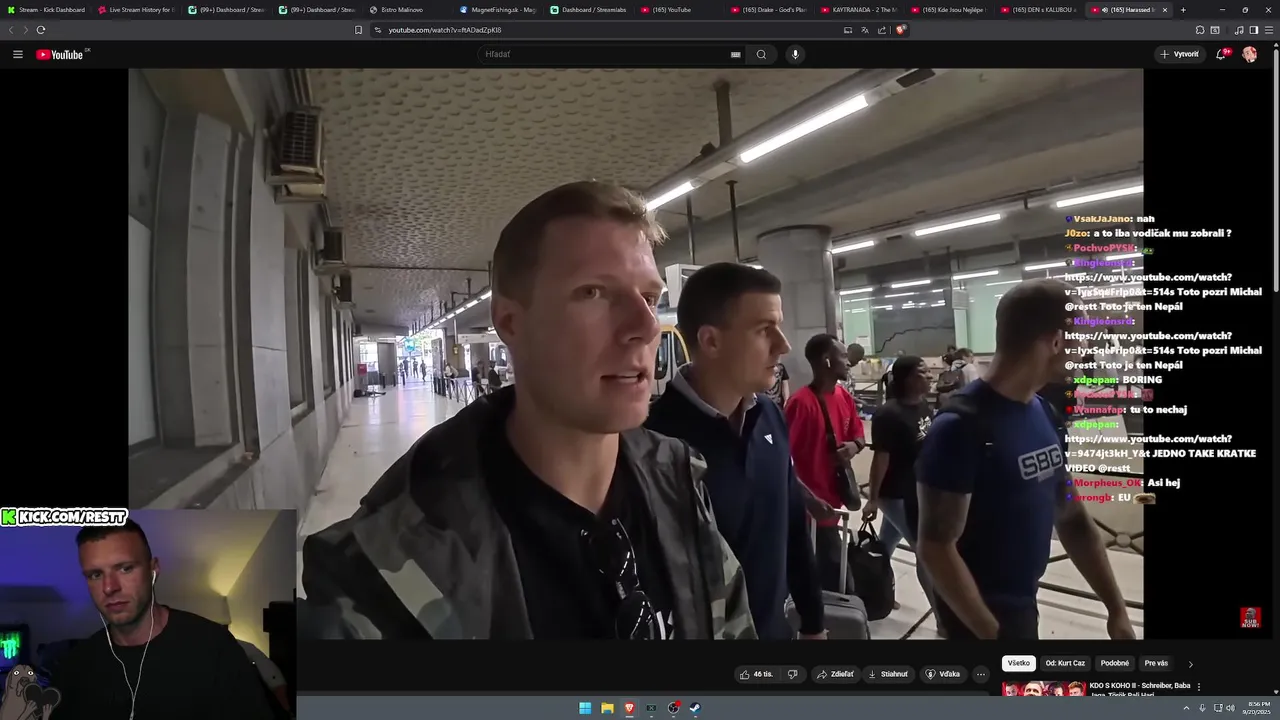Image resolution: width=1280 pixels, height=720 pixels.
Task: Switch to (165) Kde Jsou Nejlépe tab
Action: pyautogui.click(x=947, y=10)
